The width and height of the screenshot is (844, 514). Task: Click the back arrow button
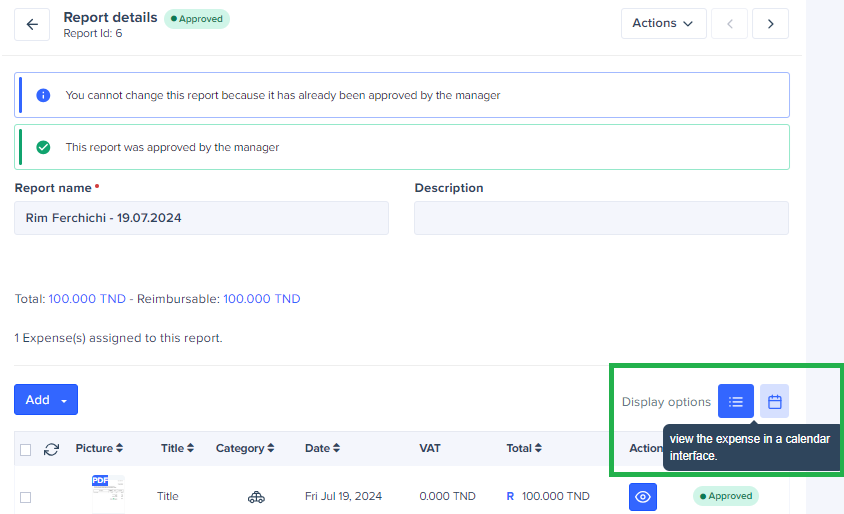click(x=32, y=24)
